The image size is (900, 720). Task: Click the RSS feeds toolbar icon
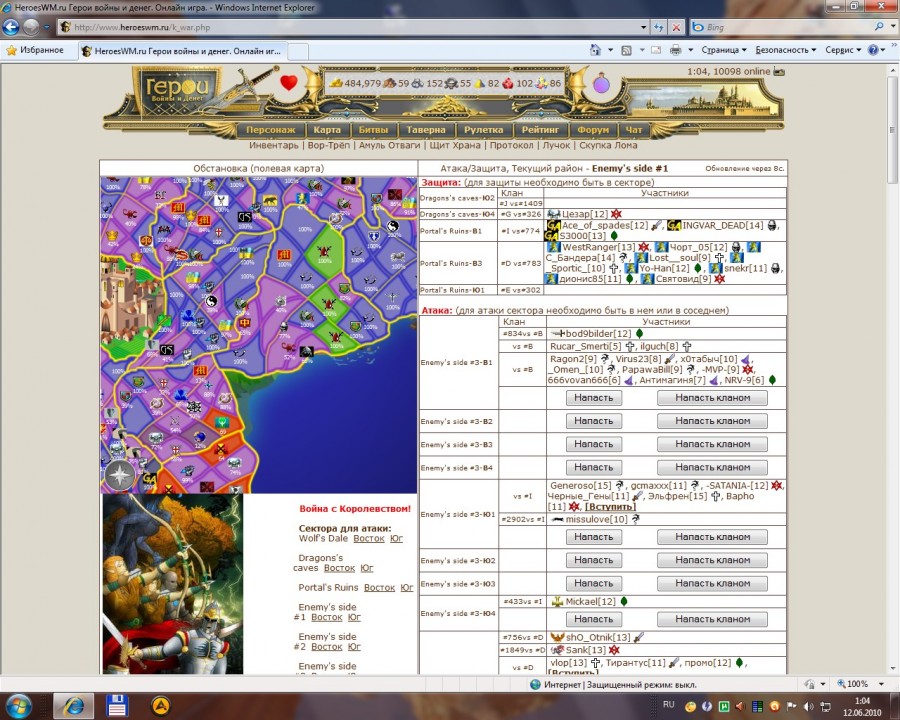point(626,50)
